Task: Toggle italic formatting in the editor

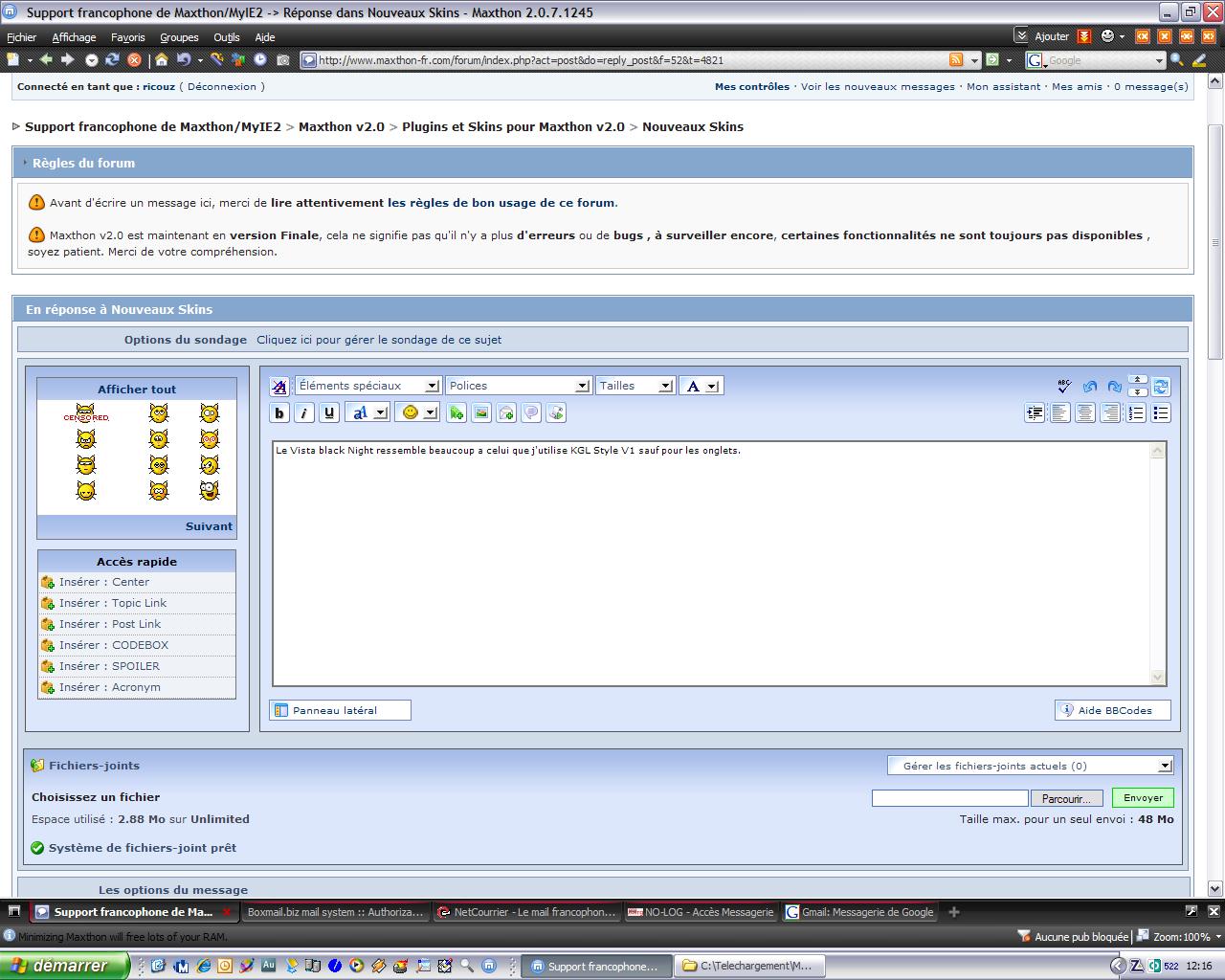Action: click(x=304, y=412)
